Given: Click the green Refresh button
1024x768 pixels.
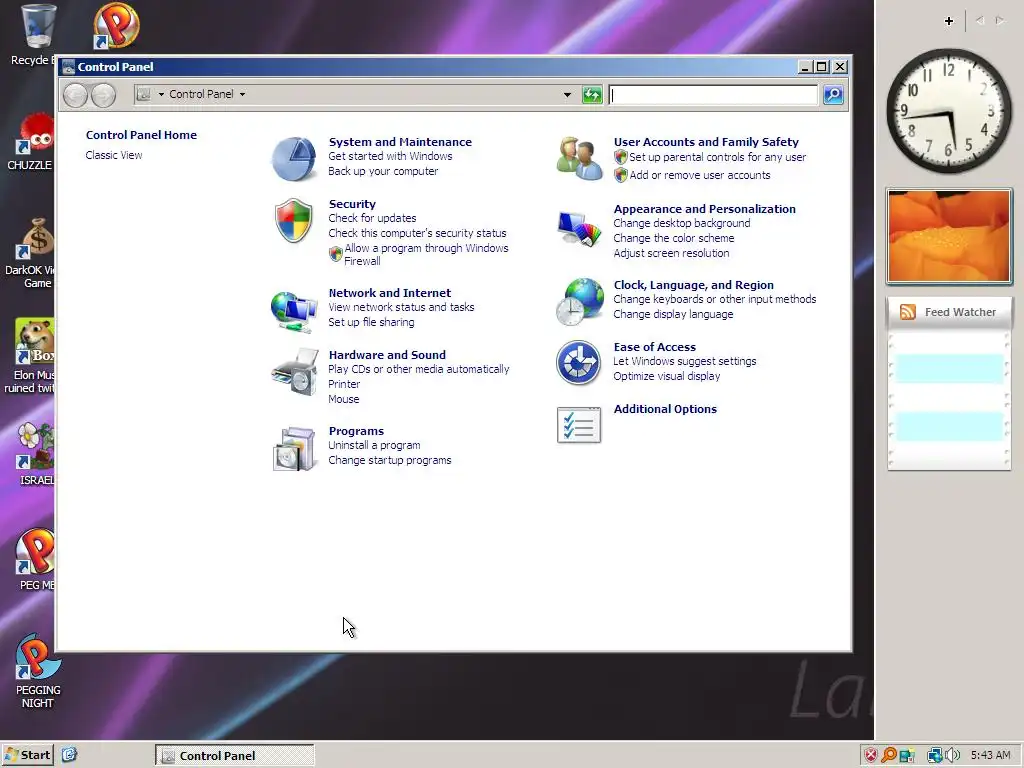Looking at the screenshot, I should 592,95.
